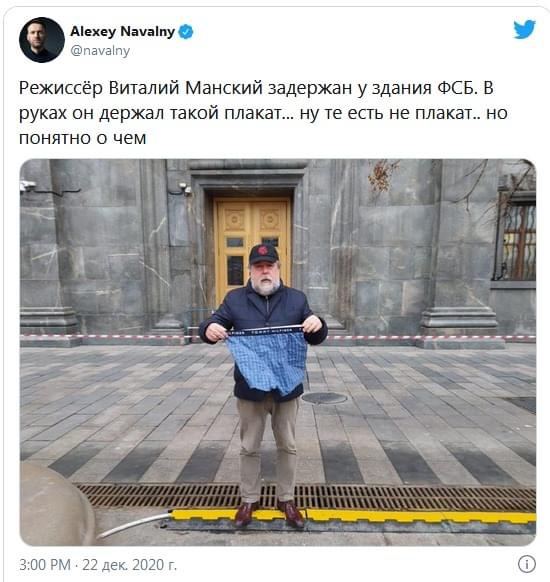This screenshot has width=550, height=582.
Task: Click the date 22 дек. 2020 г.
Action: pyautogui.click(x=130, y=565)
